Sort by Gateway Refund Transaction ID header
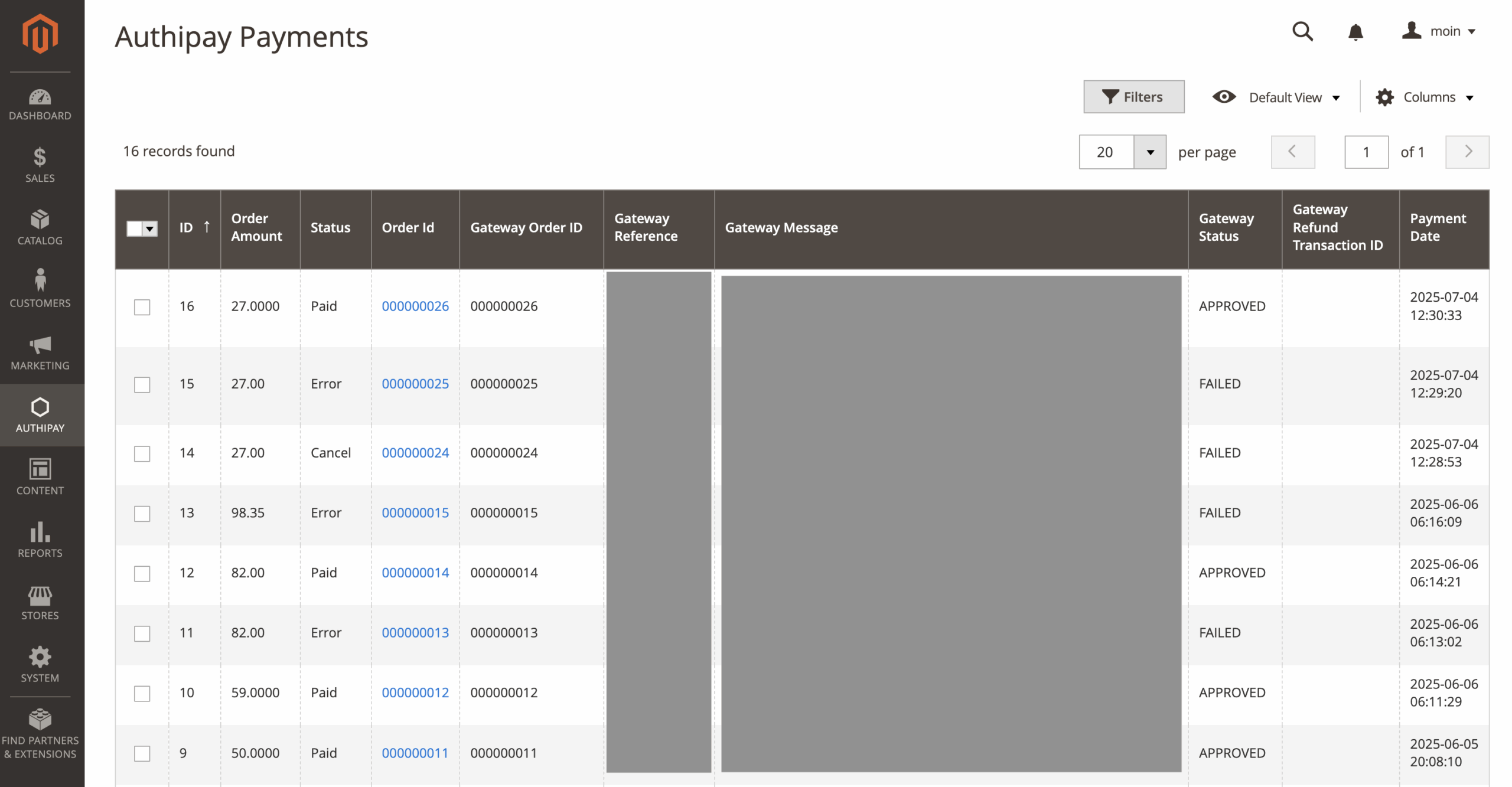This screenshot has width=1512, height=787. point(1340,228)
